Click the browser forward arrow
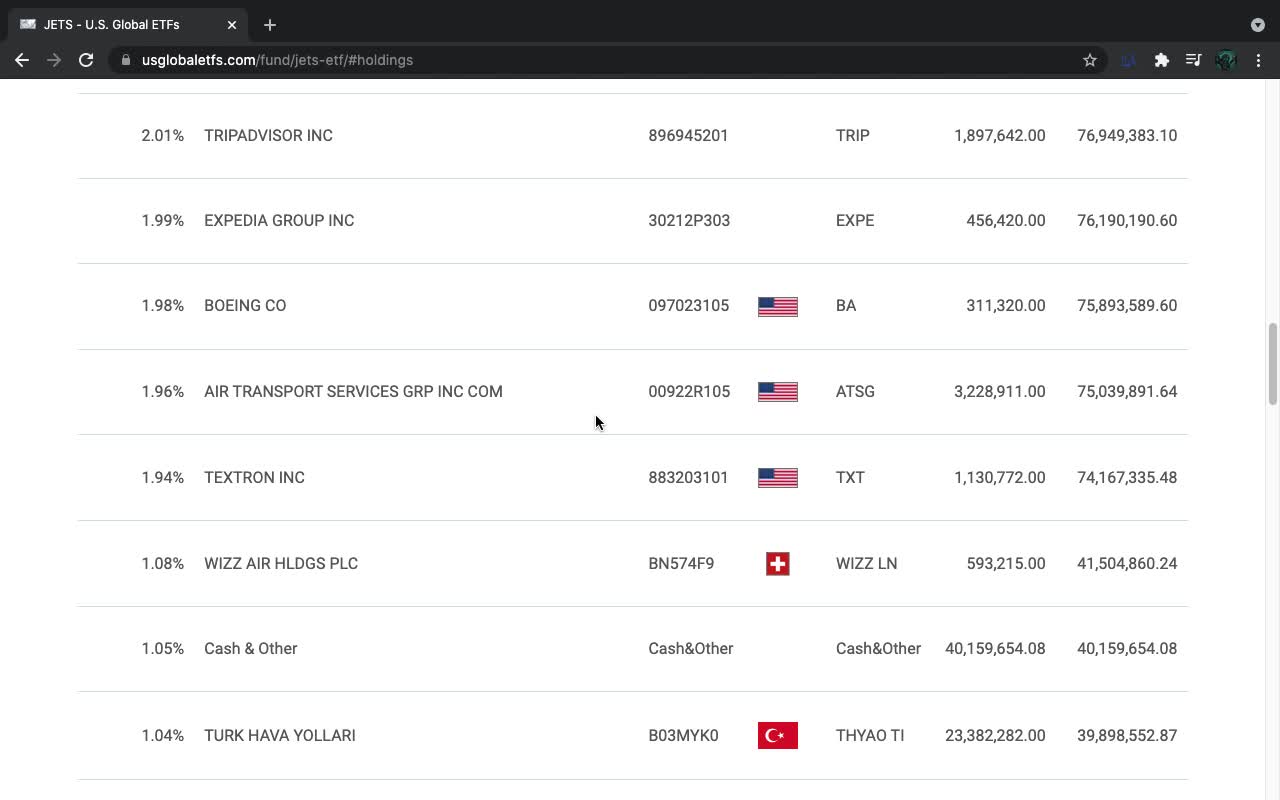Viewport: 1280px width, 800px height. [54, 60]
